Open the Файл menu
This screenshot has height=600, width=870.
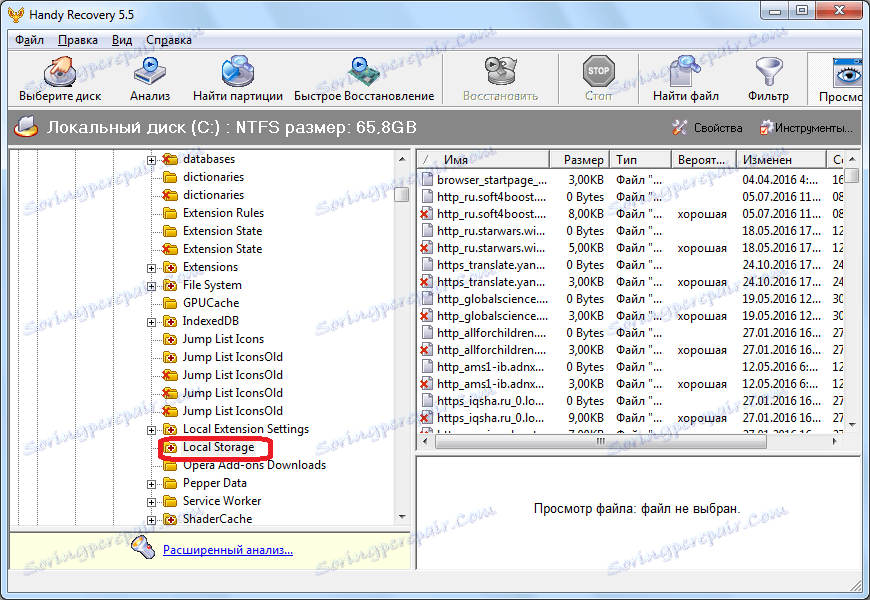point(29,40)
